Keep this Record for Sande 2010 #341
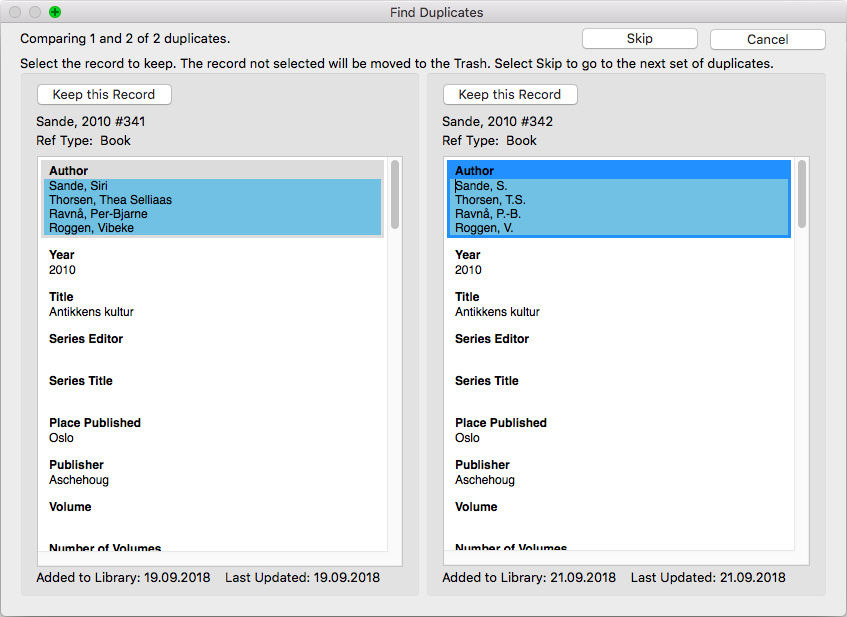Viewport: 847px width, 617px height. pos(104,95)
